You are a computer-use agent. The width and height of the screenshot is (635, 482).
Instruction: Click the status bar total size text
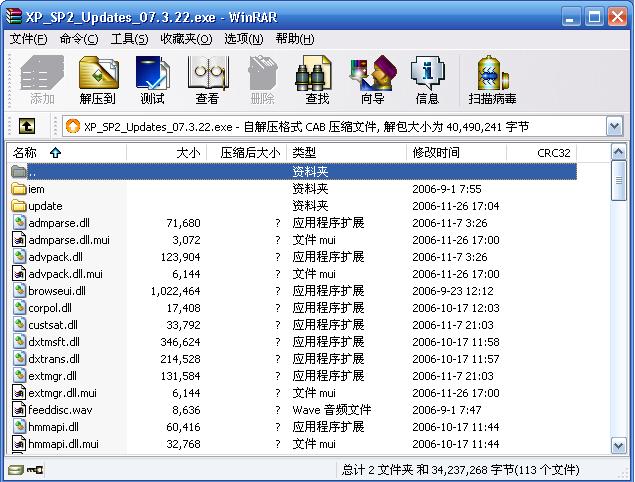pos(460,470)
